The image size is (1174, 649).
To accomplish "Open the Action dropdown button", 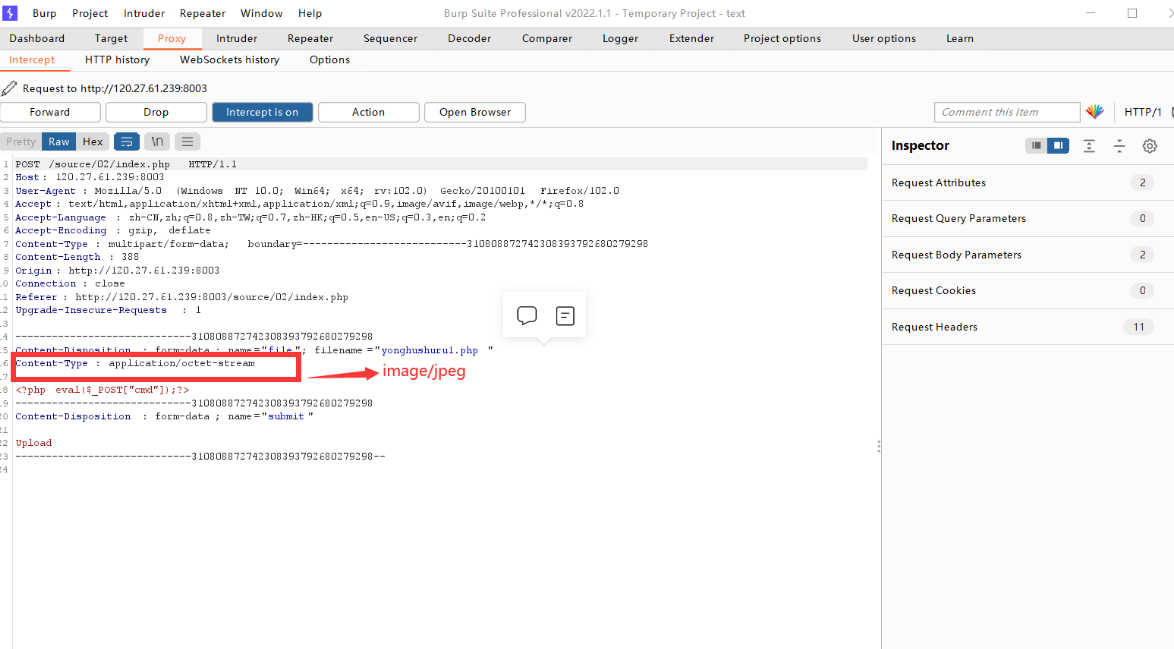I will point(368,112).
